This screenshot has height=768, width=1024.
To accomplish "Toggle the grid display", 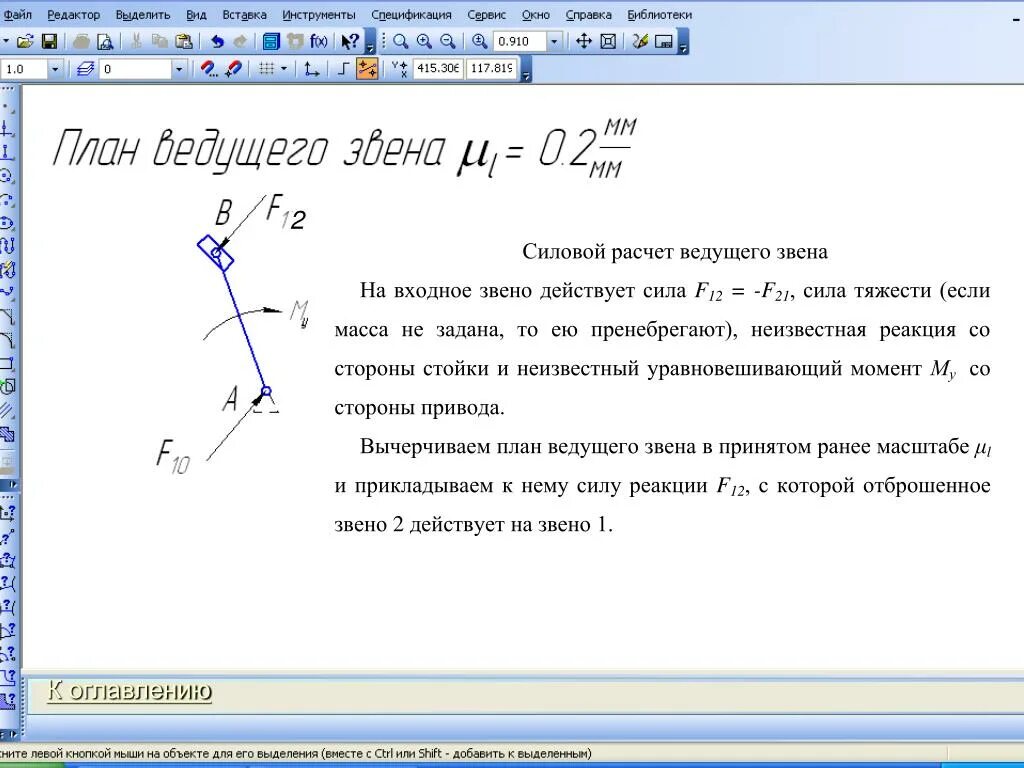I will pos(266,69).
